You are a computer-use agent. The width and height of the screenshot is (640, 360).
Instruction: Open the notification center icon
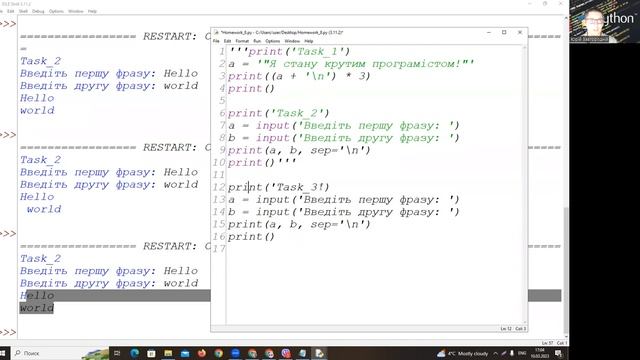pos(558,353)
